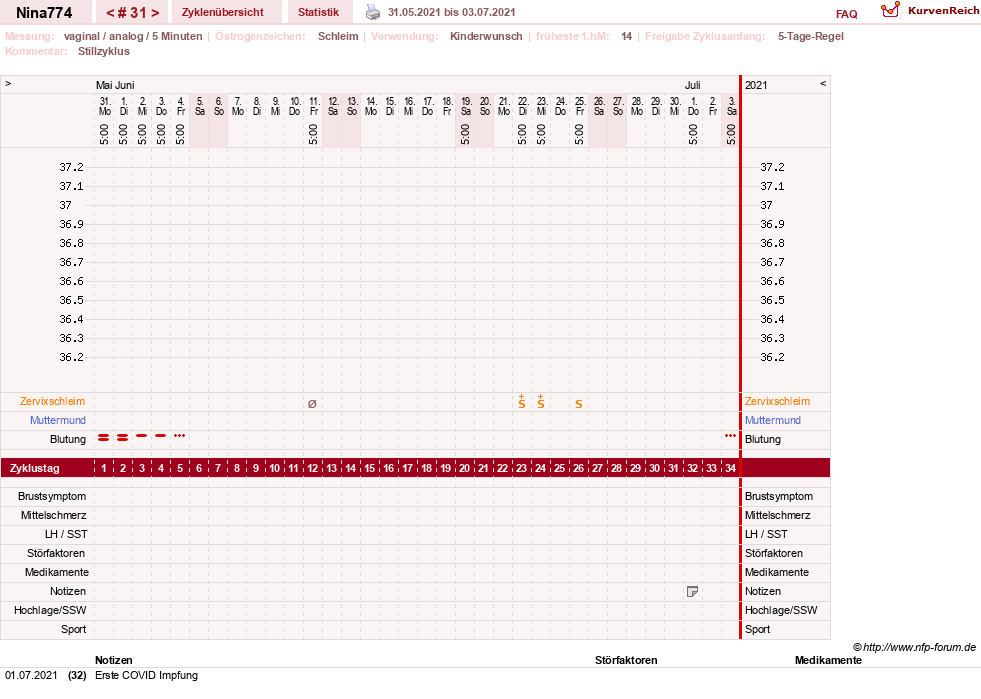Click the date header 22. Di
Screen dimensions: 981x699
point(522,106)
